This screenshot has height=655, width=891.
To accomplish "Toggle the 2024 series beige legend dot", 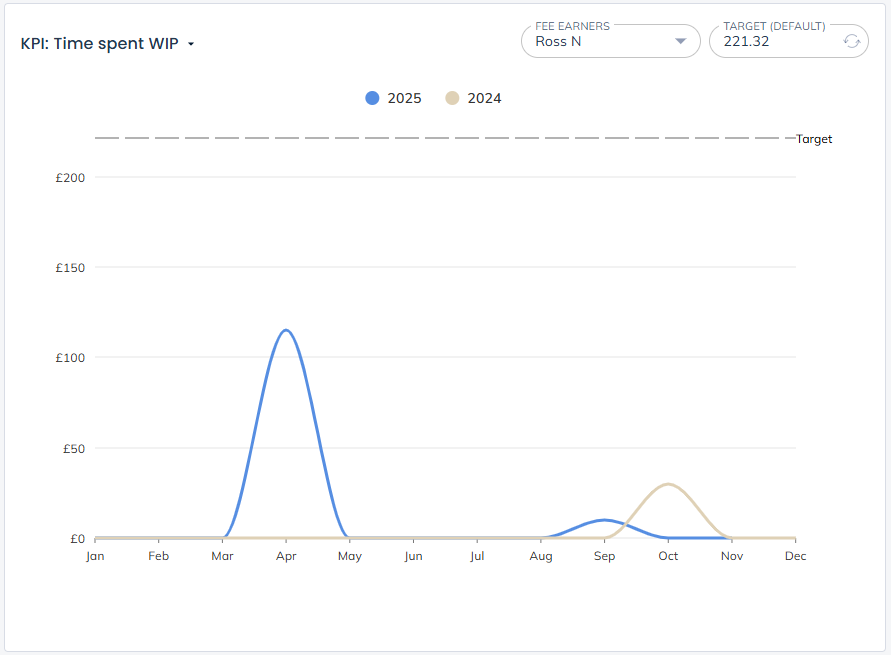I will pyautogui.click(x=452, y=98).
